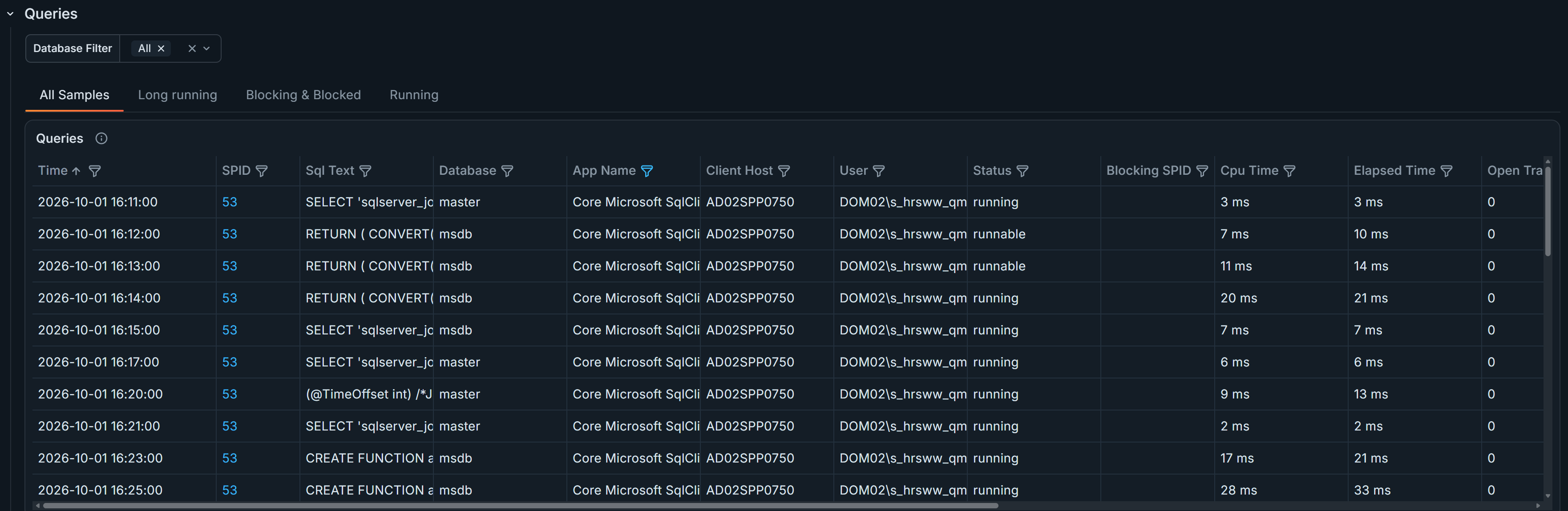1568x511 pixels.
Task: Open the User column filter icon
Action: pyautogui.click(x=879, y=172)
